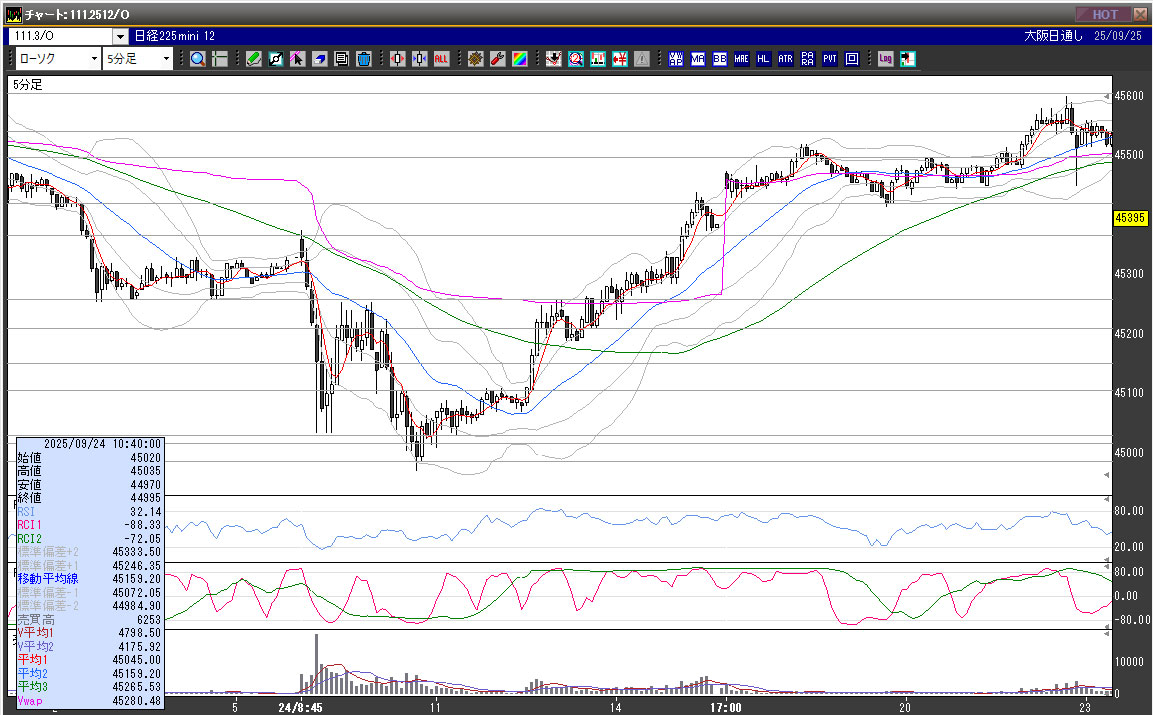Toggle the ATR indicator button
The image size is (1153, 715).
(785, 59)
